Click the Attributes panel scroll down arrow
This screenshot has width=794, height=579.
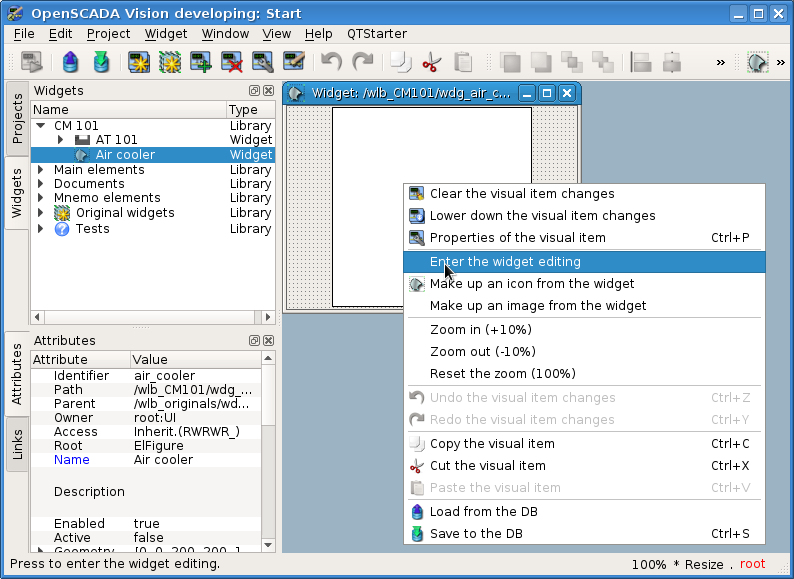pyautogui.click(x=268, y=545)
